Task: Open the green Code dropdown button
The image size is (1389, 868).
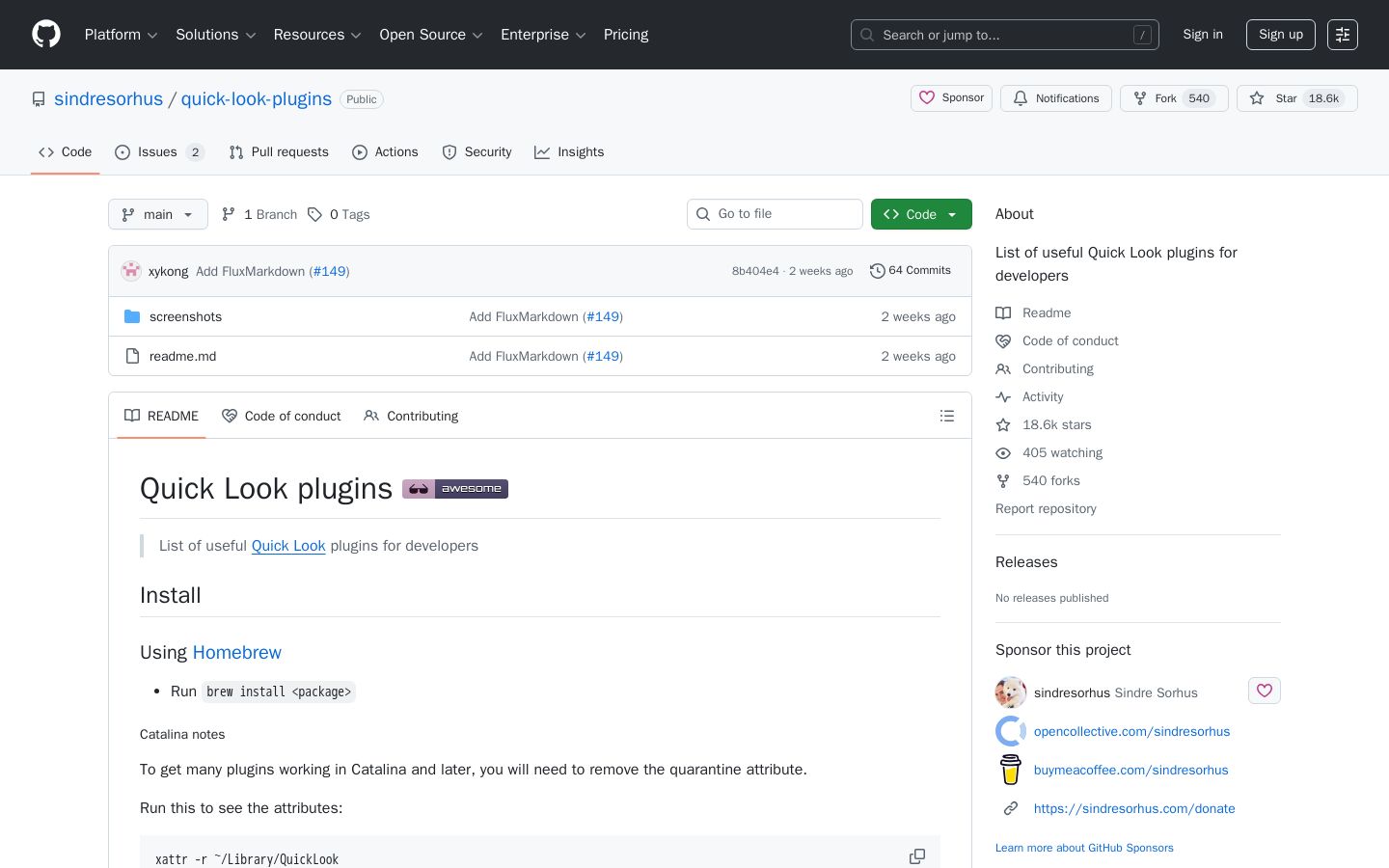Action: pyautogui.click(x=921, y=214)
